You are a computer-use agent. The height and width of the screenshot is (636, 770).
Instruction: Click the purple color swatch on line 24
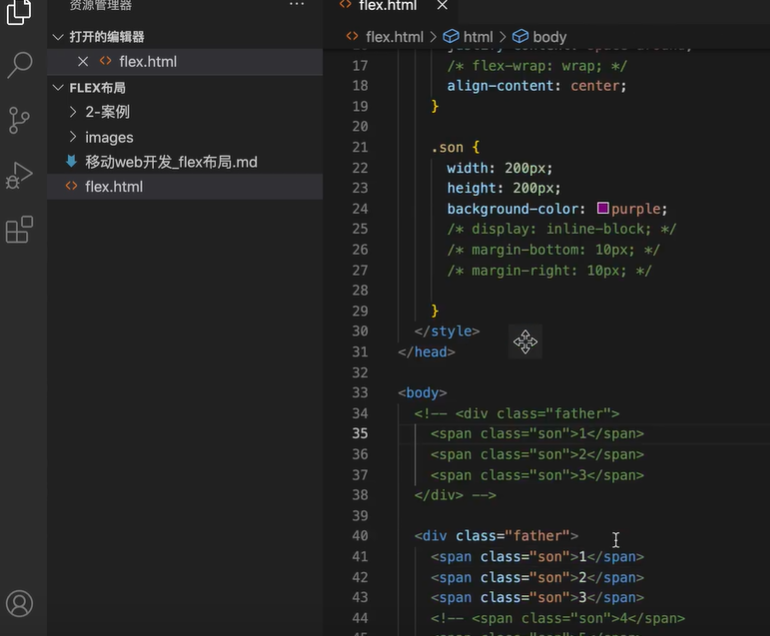[x=603, y=208]
